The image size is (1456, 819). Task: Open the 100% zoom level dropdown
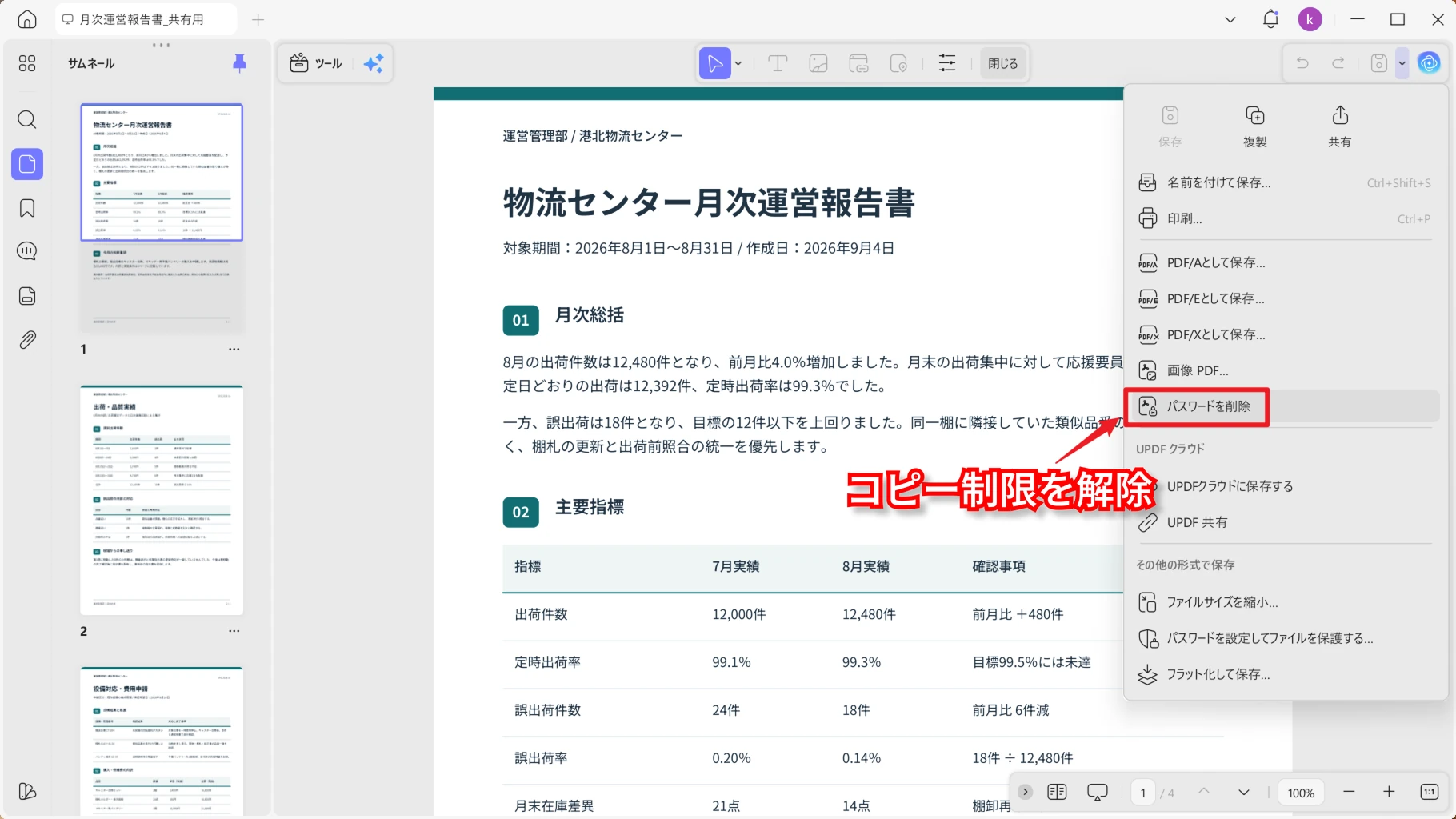click(x=1301, y=793)
